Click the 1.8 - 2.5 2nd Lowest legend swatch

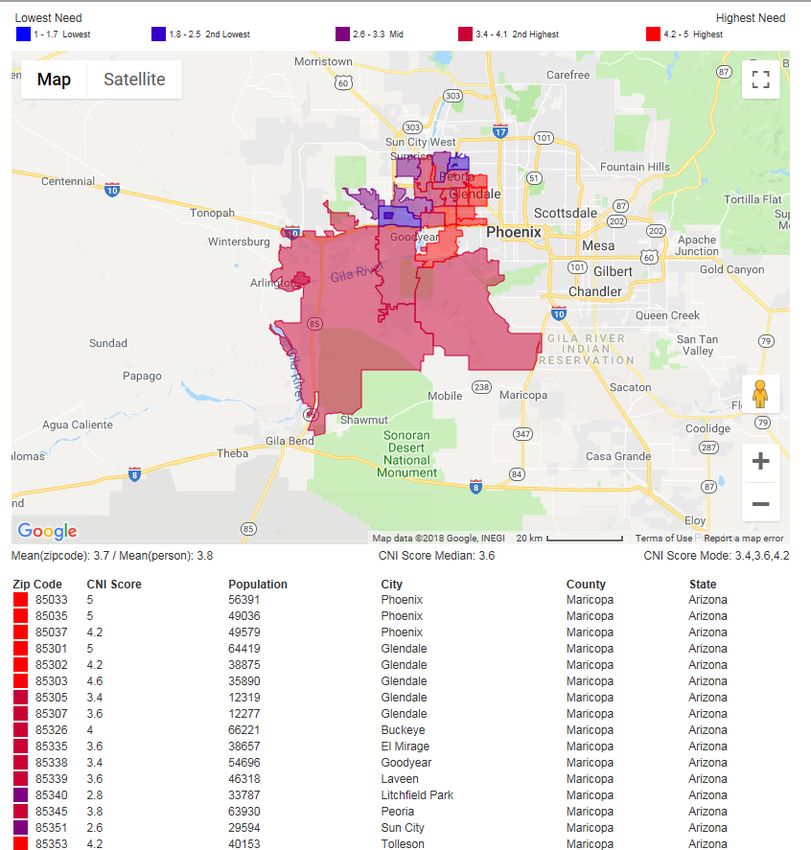point(159,34)
